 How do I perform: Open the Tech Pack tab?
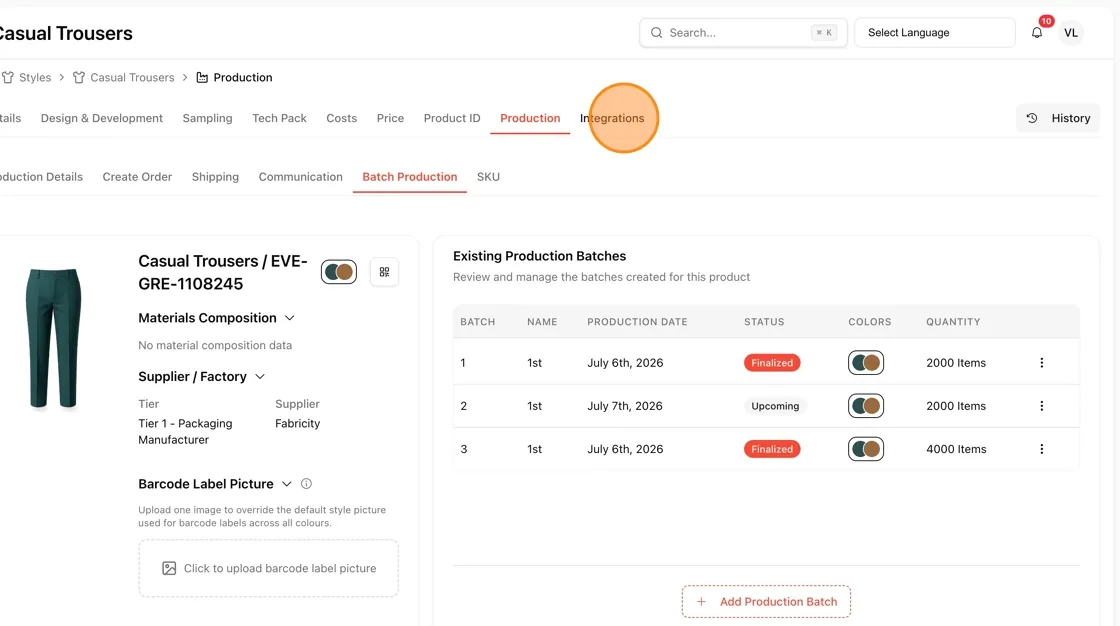[x=279, y=119]
